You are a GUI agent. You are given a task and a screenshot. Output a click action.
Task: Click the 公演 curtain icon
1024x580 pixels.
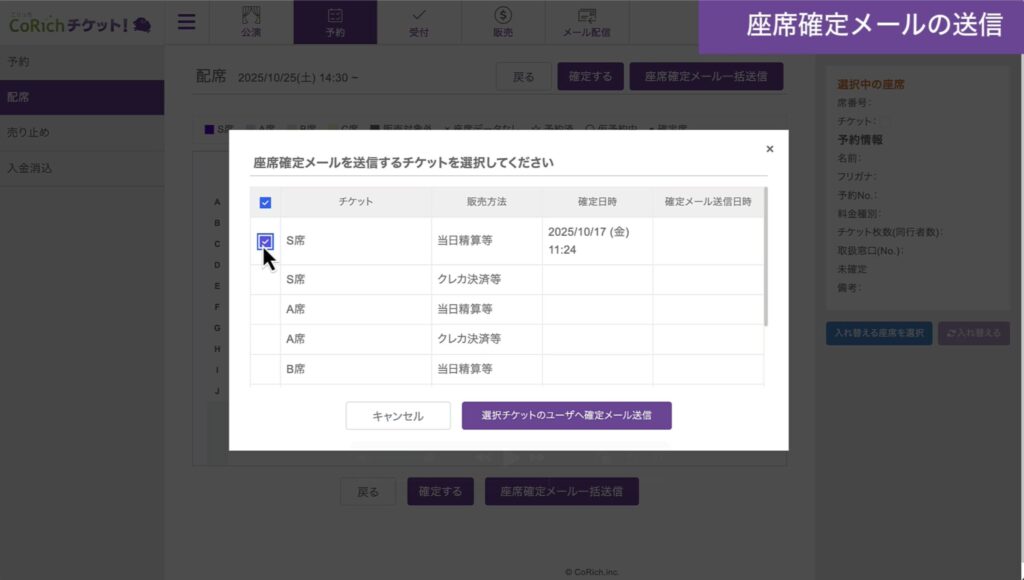tap(251, 16)
